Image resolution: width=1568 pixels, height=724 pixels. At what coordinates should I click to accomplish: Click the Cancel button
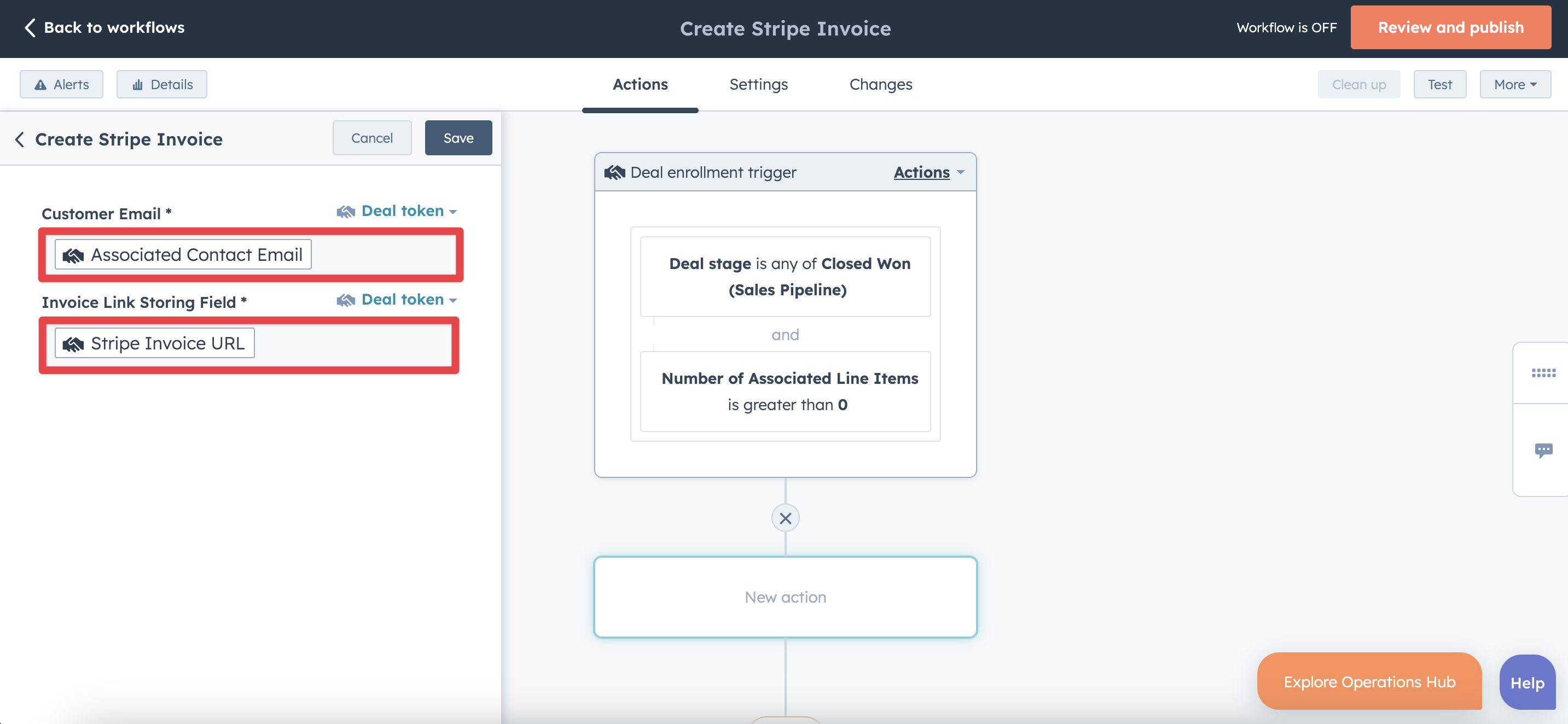(x=372, y=138)
